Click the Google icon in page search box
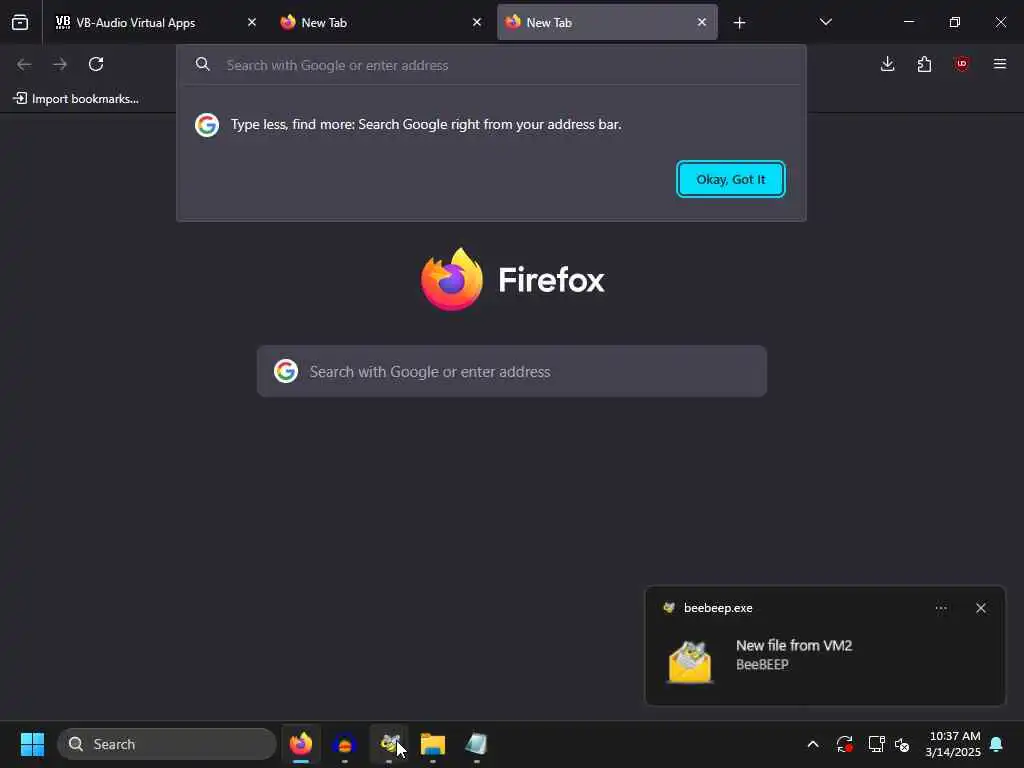Screen dimensions: 1024x768 point(286,371)
